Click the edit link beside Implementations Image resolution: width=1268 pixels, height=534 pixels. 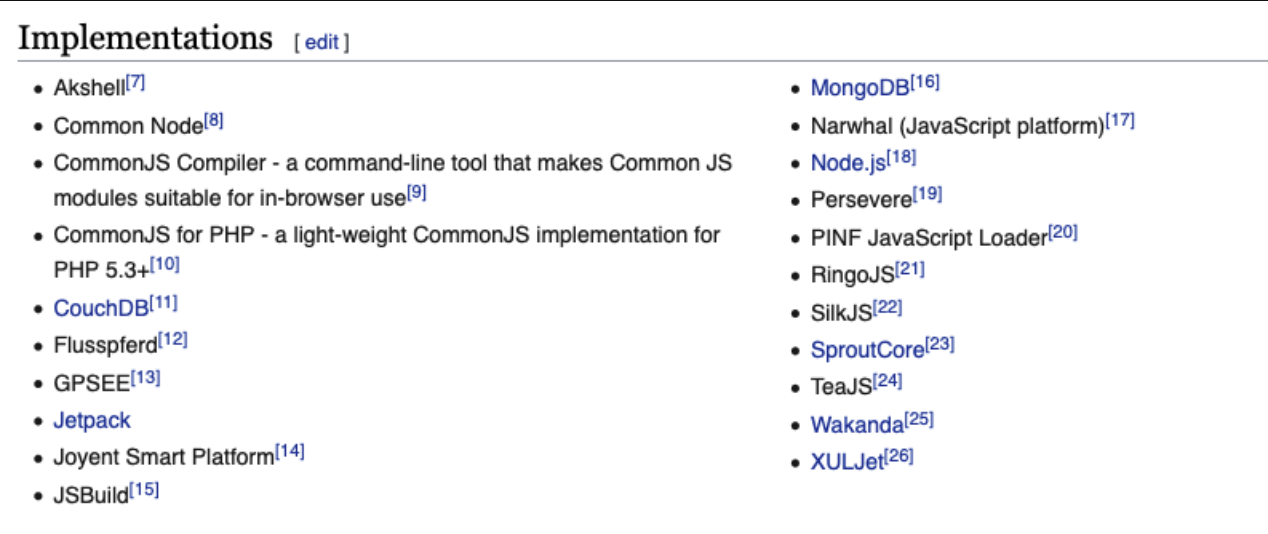click(x=321, y=42)
